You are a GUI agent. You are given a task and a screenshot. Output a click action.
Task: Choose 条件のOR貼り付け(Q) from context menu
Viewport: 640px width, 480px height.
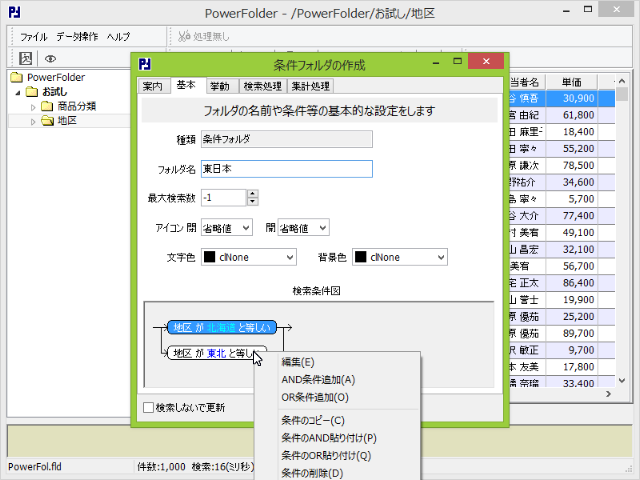[x=326, y=456]
